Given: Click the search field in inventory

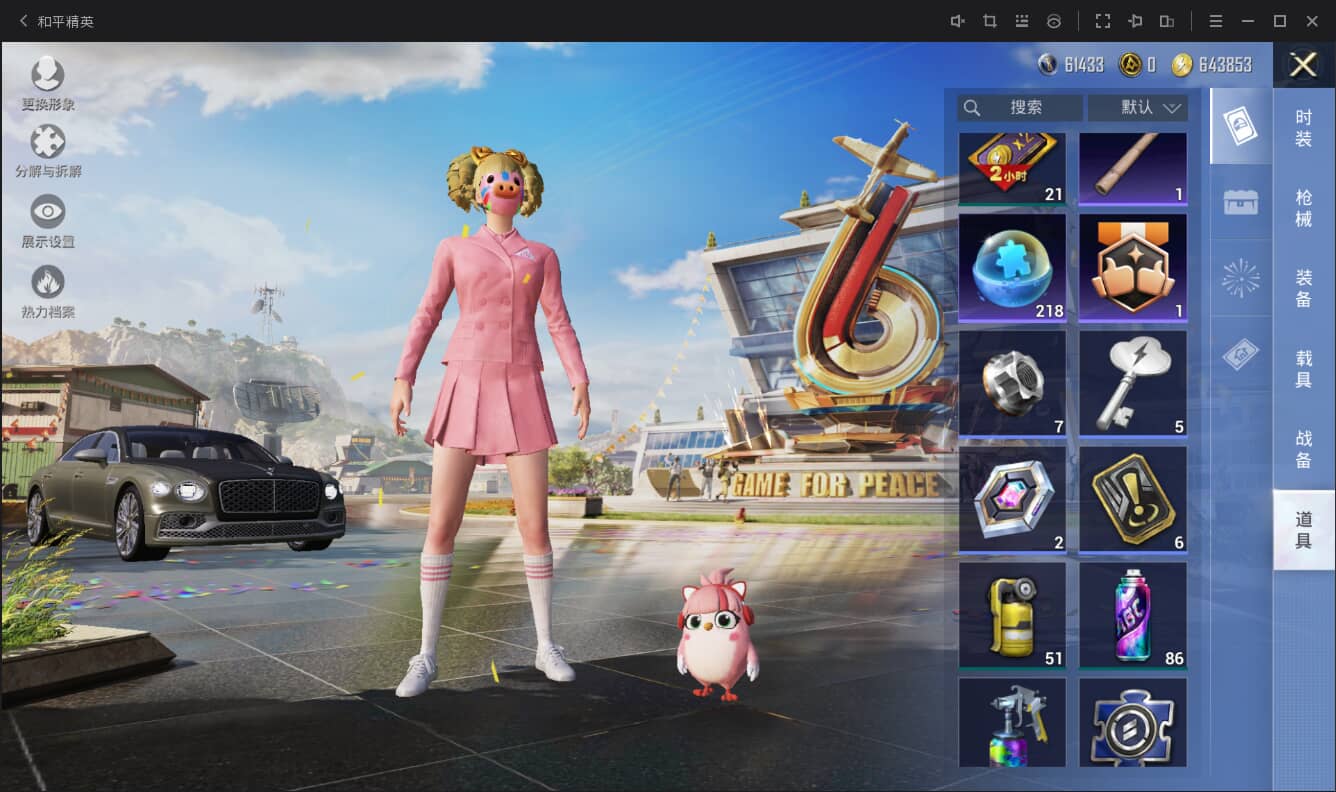Looking at the screenshot, I should (1020, 107).
